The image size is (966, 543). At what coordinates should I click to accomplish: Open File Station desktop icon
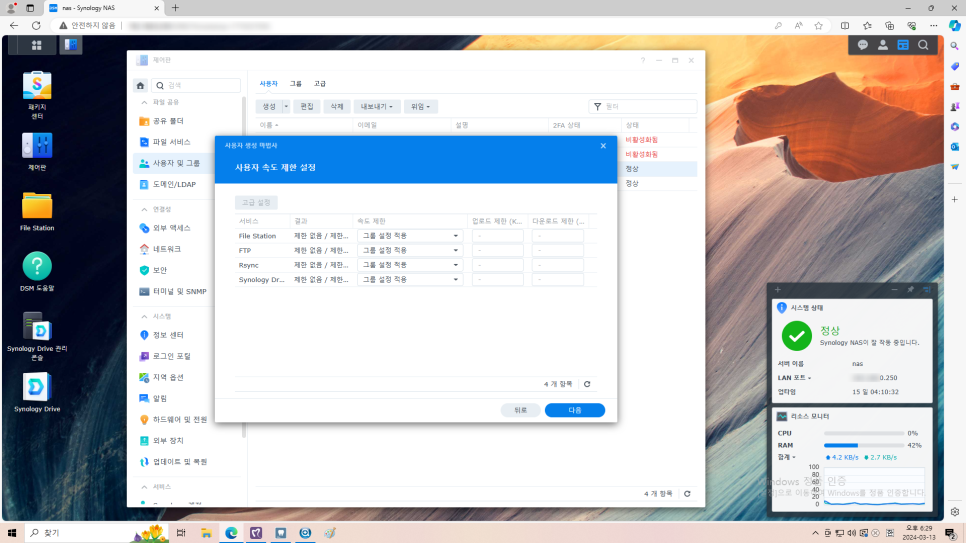coord(37,211)
